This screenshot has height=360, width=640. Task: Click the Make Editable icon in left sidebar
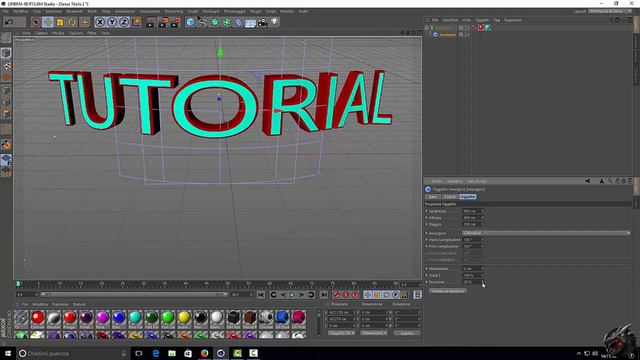6,38
